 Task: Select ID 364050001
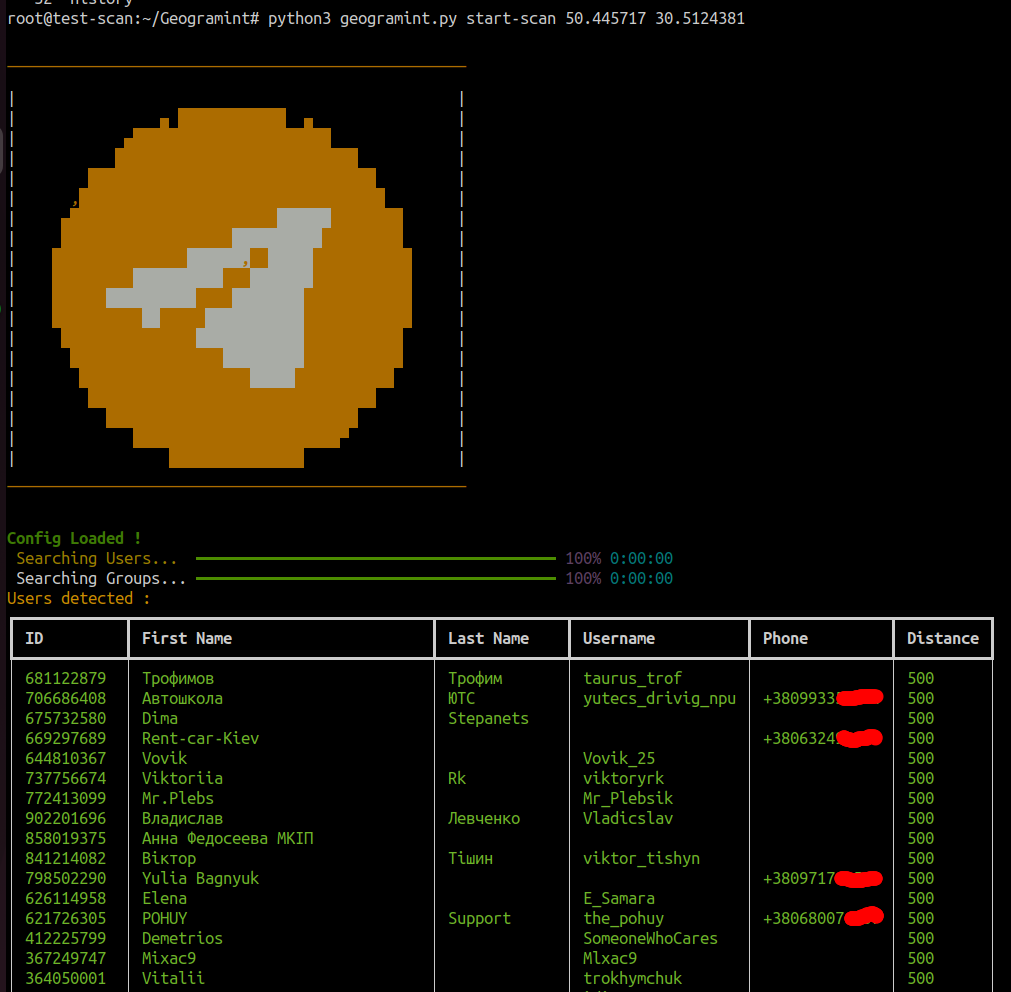click(x=66, y=978)
